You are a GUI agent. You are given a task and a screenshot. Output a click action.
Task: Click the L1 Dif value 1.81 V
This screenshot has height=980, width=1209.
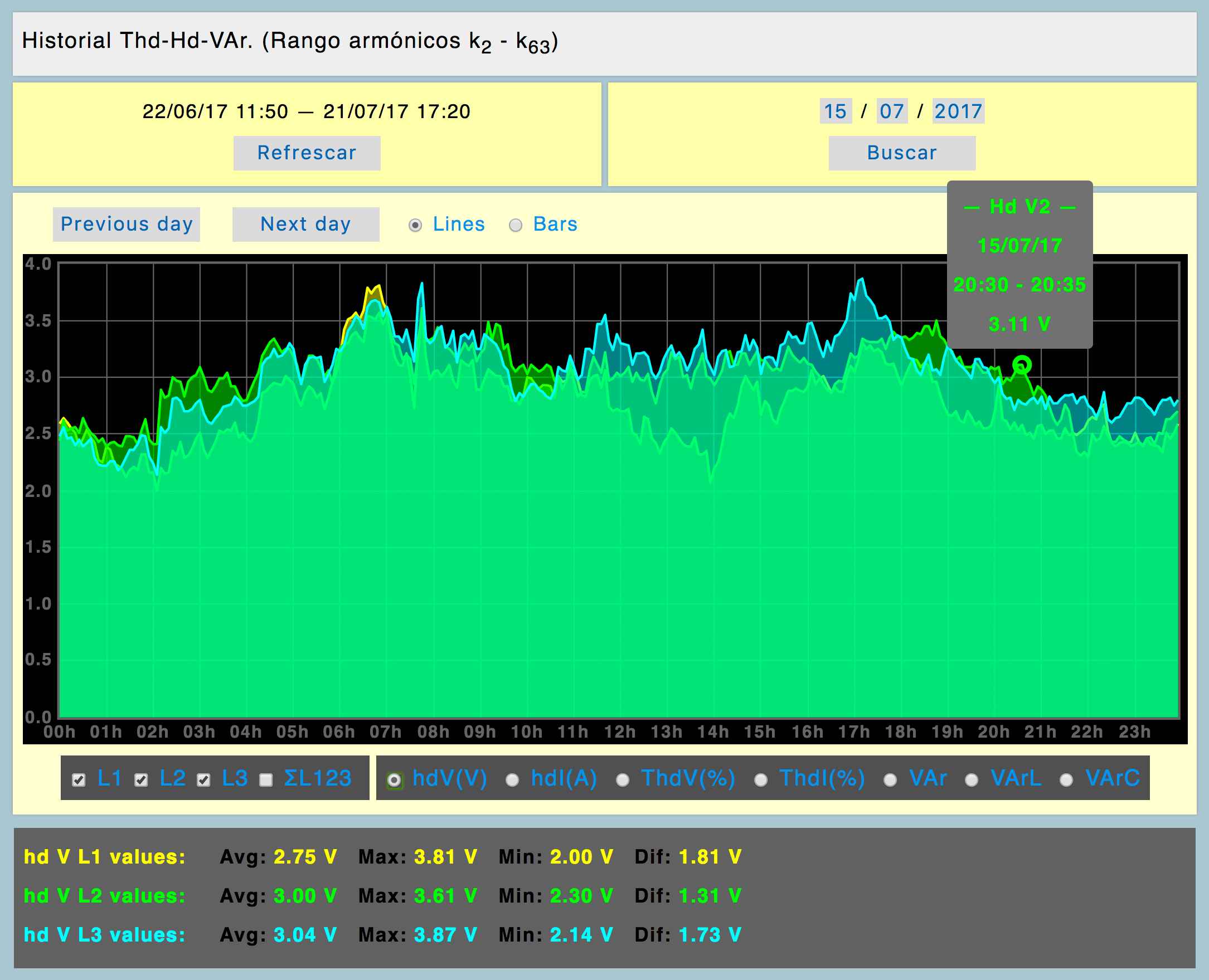coord(710,857)
